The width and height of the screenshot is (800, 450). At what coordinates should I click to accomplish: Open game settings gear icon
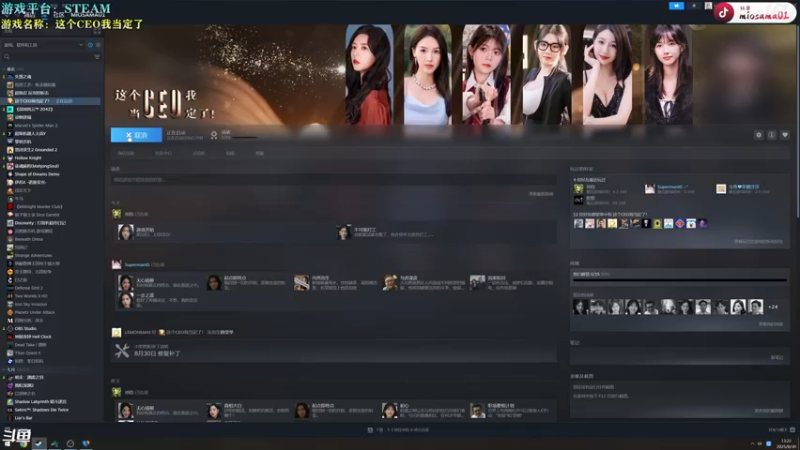(x=759, y=135)
